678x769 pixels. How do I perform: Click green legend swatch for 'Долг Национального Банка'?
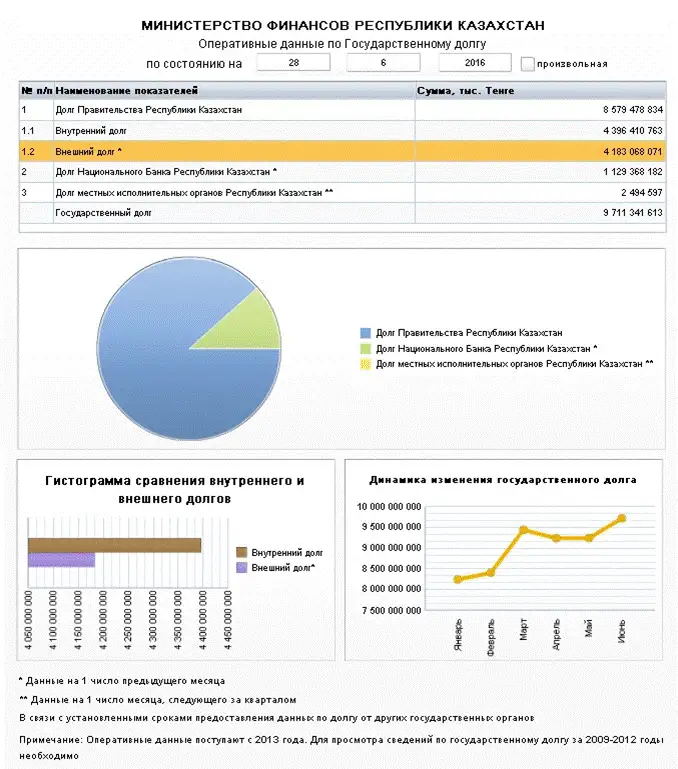coord(365,348)
